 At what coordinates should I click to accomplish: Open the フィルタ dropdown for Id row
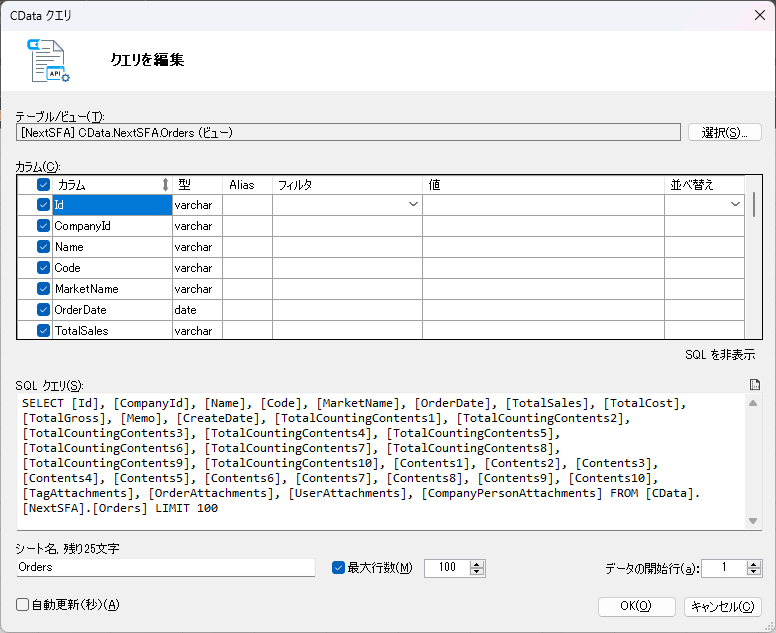pyautogui.click(x=413, y=204)
